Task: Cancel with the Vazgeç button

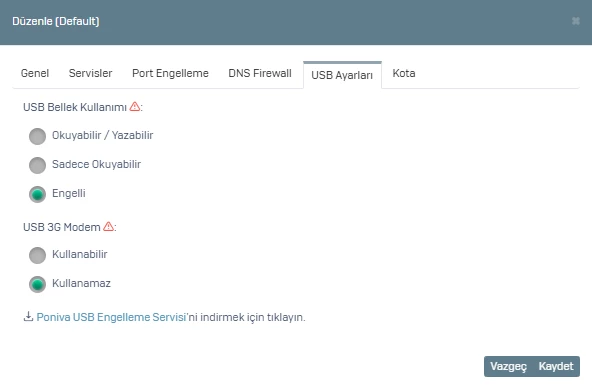Action: (x=508, y=366)
